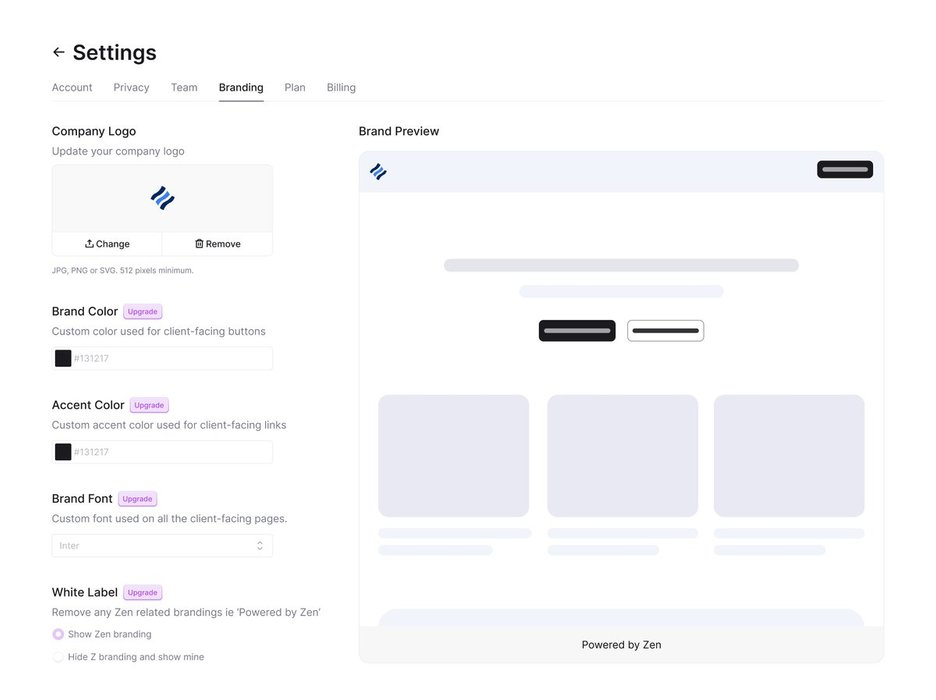Click the chevron arrows in font selector

tap(260, 546)
